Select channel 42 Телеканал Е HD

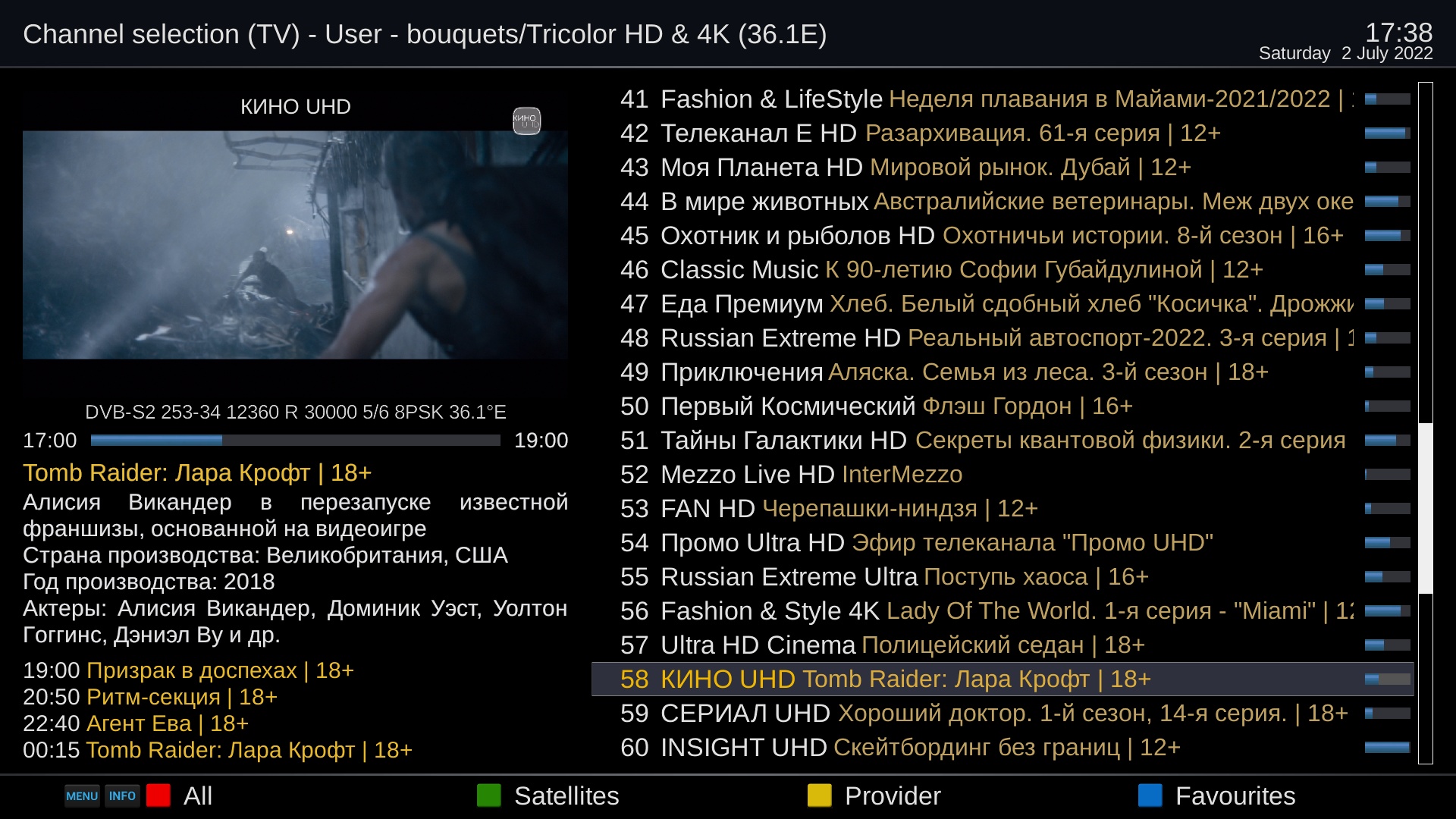click(1003, 133)
